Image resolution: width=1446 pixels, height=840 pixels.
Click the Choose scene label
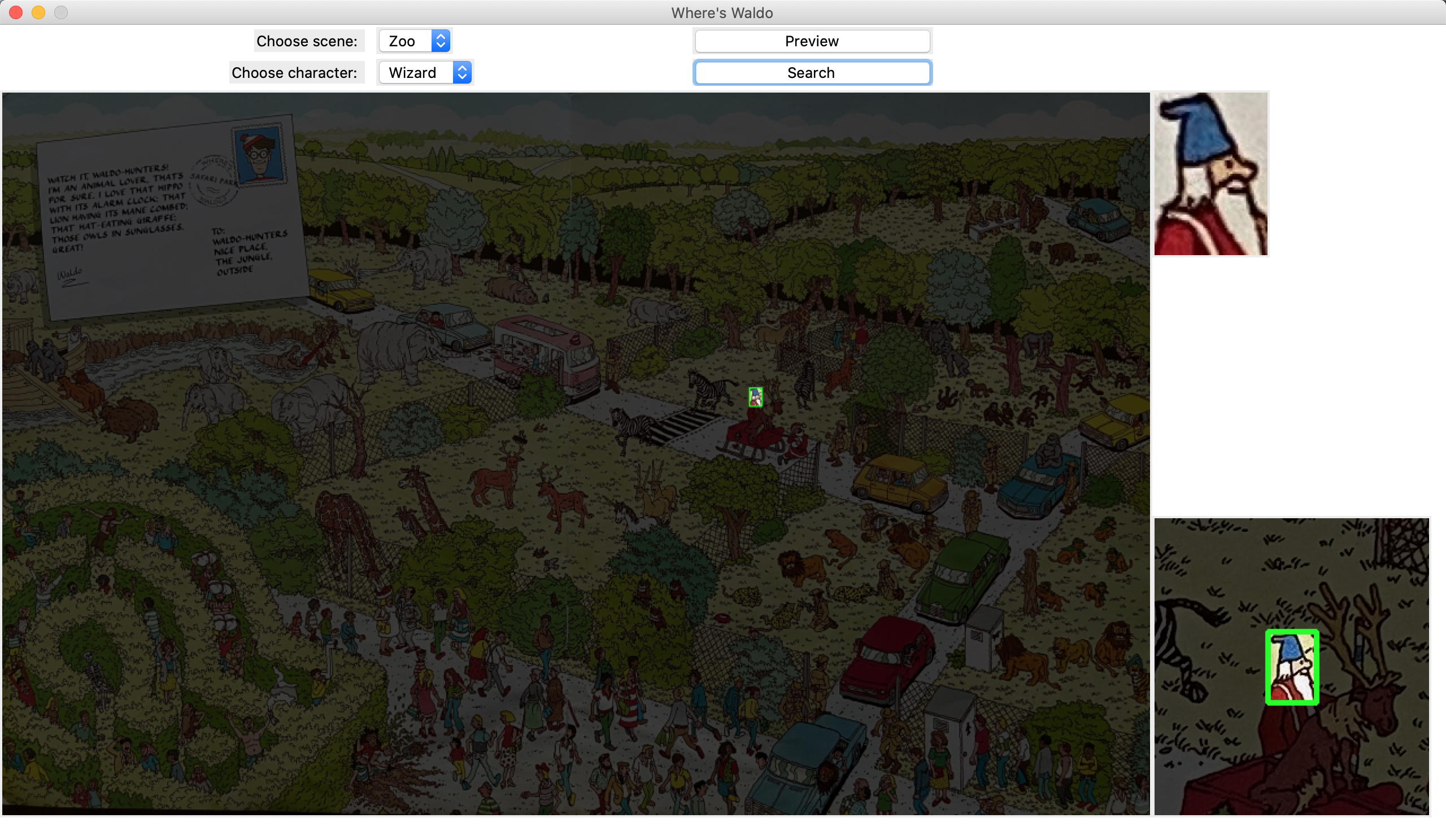pos(306,41)
